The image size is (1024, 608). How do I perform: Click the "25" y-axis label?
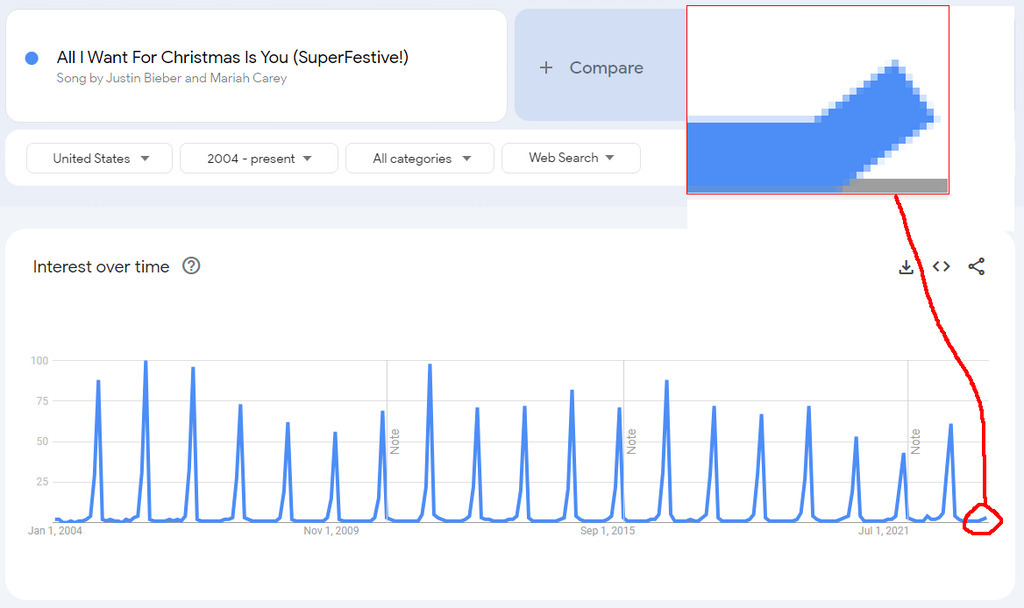pos(42,482)
